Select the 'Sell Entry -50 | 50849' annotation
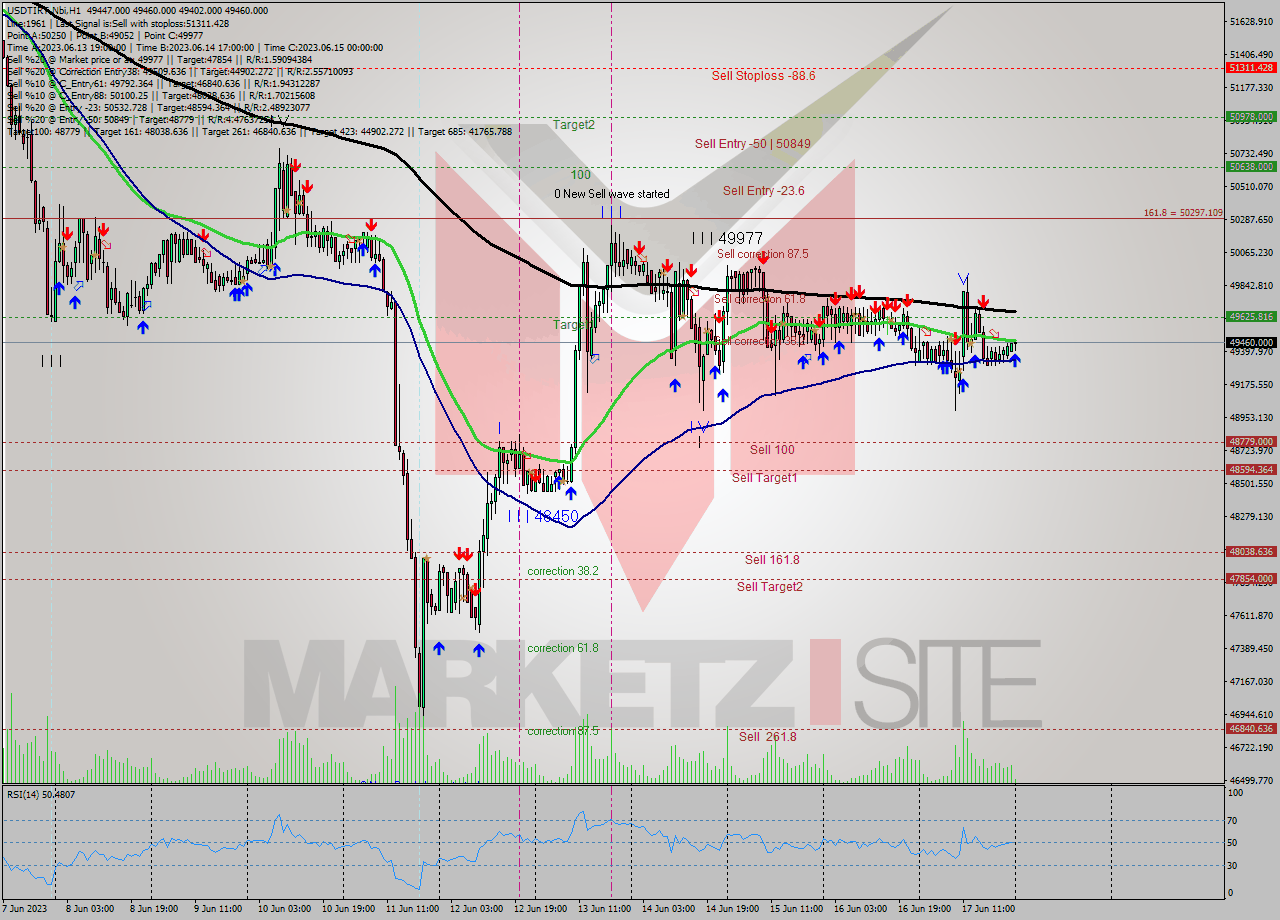 coord(752,144)
